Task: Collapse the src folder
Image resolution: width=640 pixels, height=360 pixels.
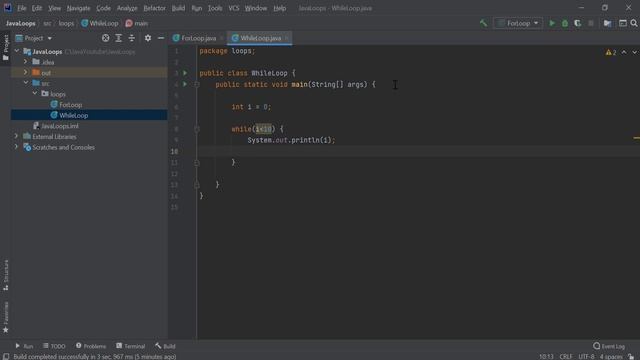Action: 26,83
